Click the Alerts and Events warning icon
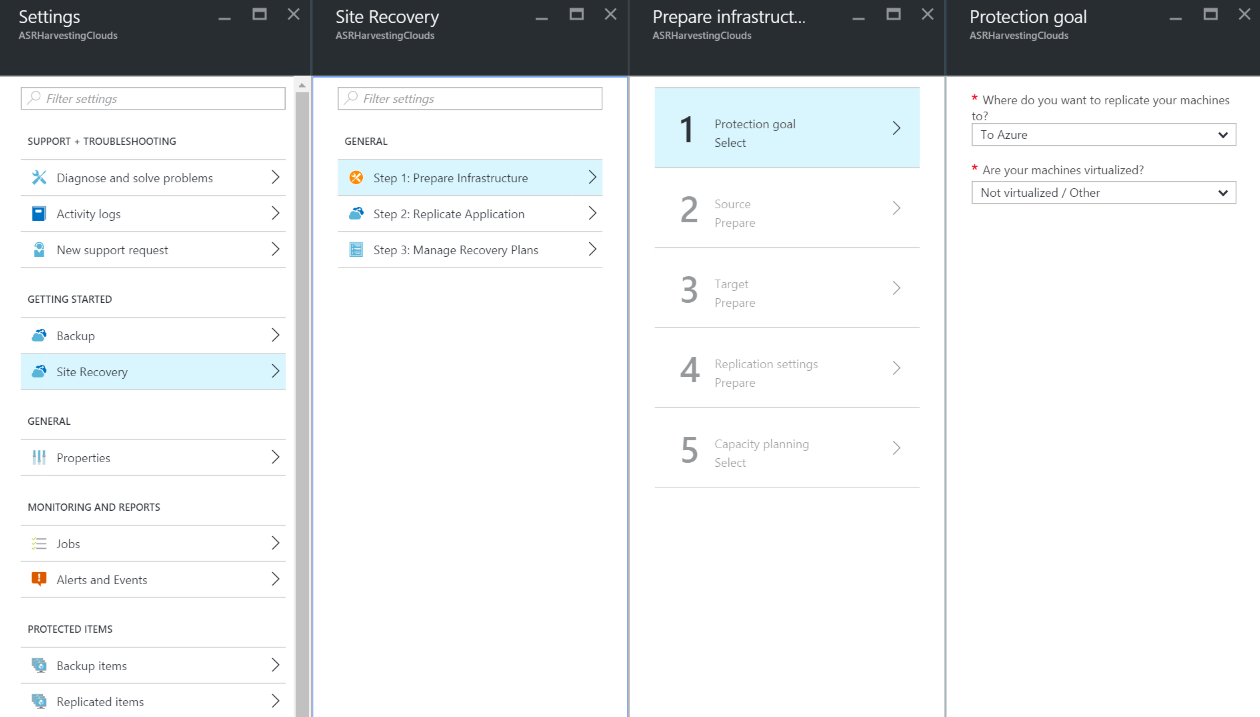1260x717 pixels. (x=39, y=580)
